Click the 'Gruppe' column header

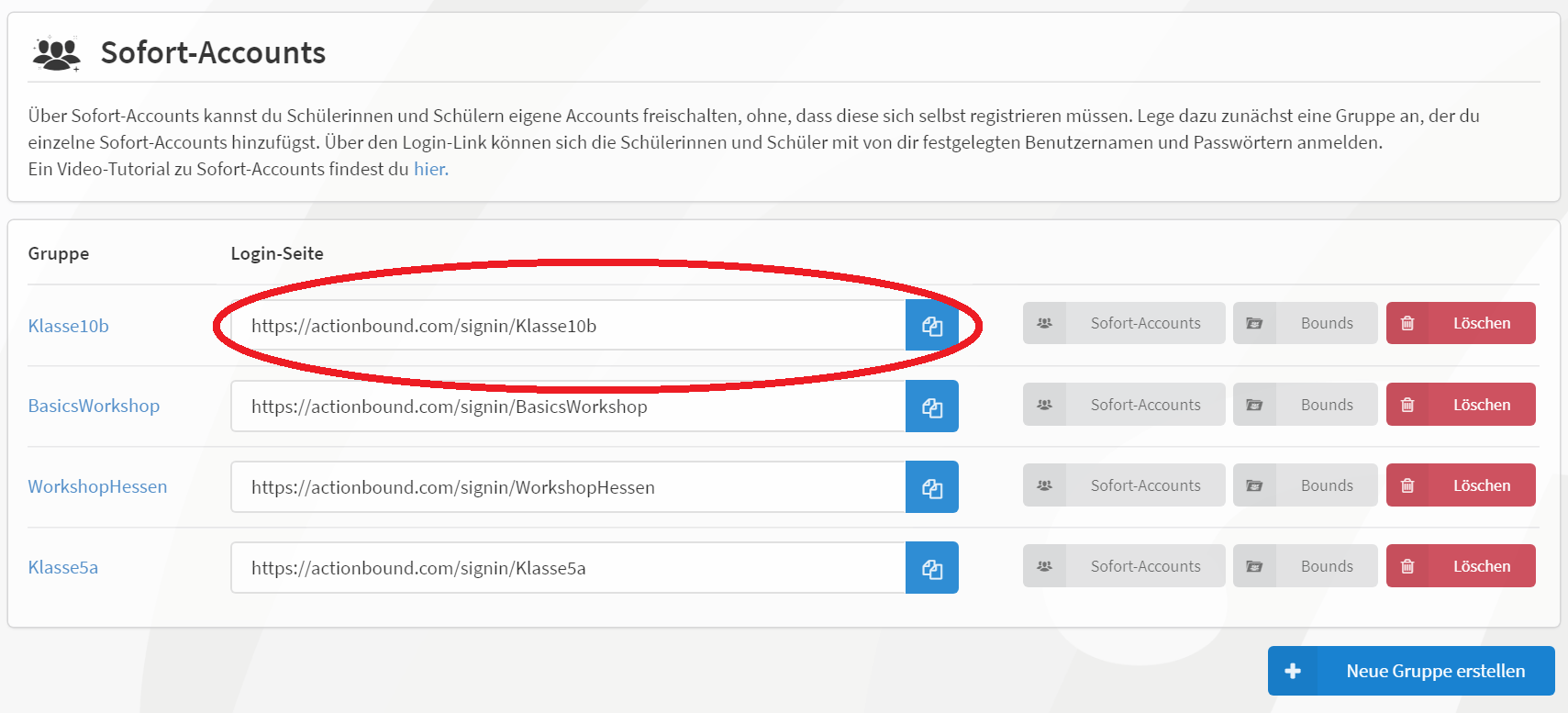point(59,253)
